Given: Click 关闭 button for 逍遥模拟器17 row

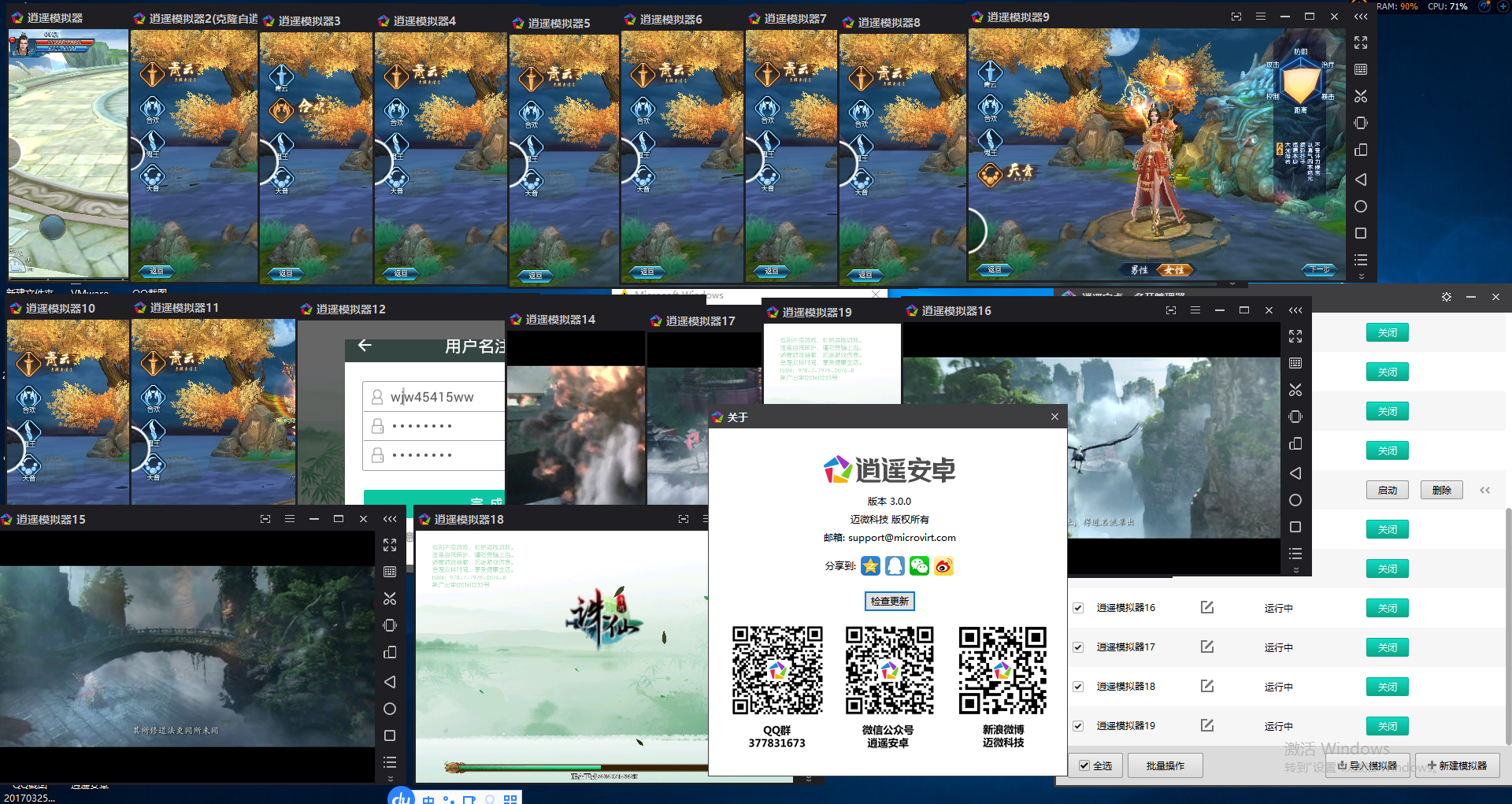Looking at the screenshot, I should pos(1388,647).
